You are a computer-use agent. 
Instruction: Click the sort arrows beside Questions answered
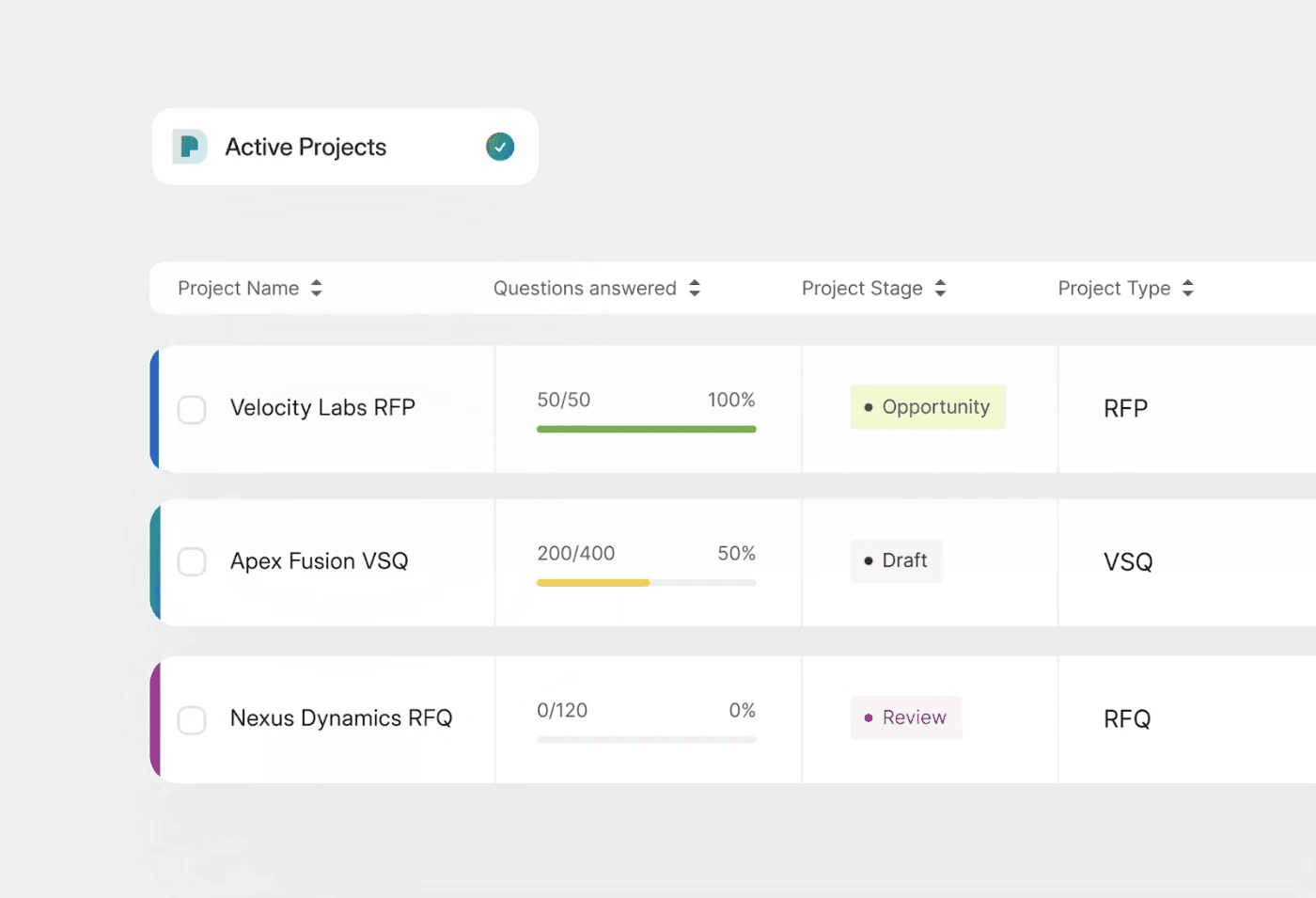coord(695,288)
